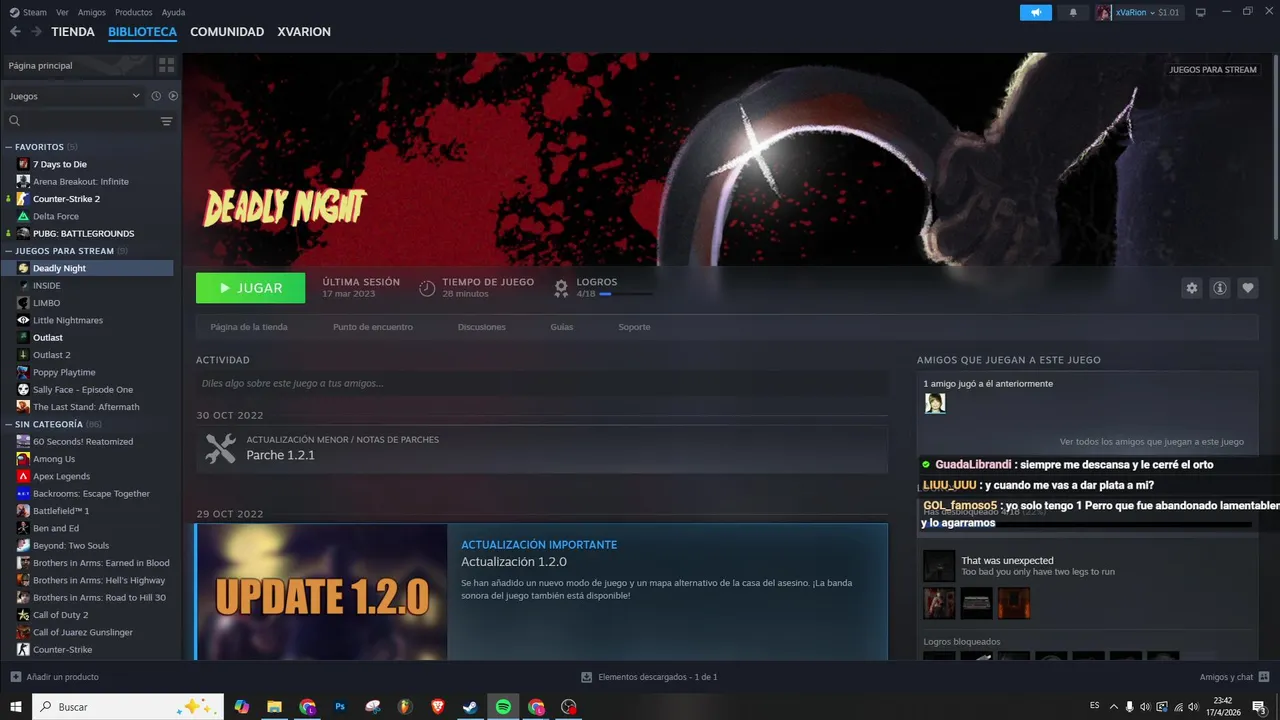Open the Productos menu
Image resolution: width=1280 pixels, height=720 pixels.
click(x=134, y=12)
